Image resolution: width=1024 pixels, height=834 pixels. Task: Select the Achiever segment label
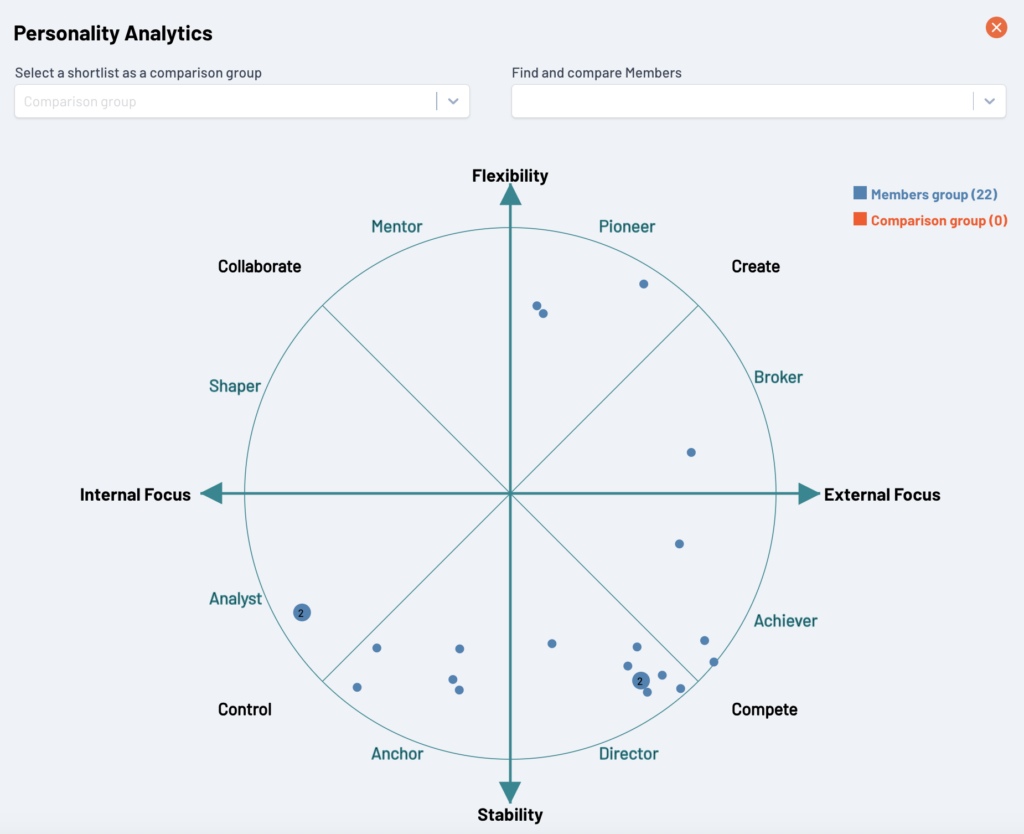(x=786, y=621)
